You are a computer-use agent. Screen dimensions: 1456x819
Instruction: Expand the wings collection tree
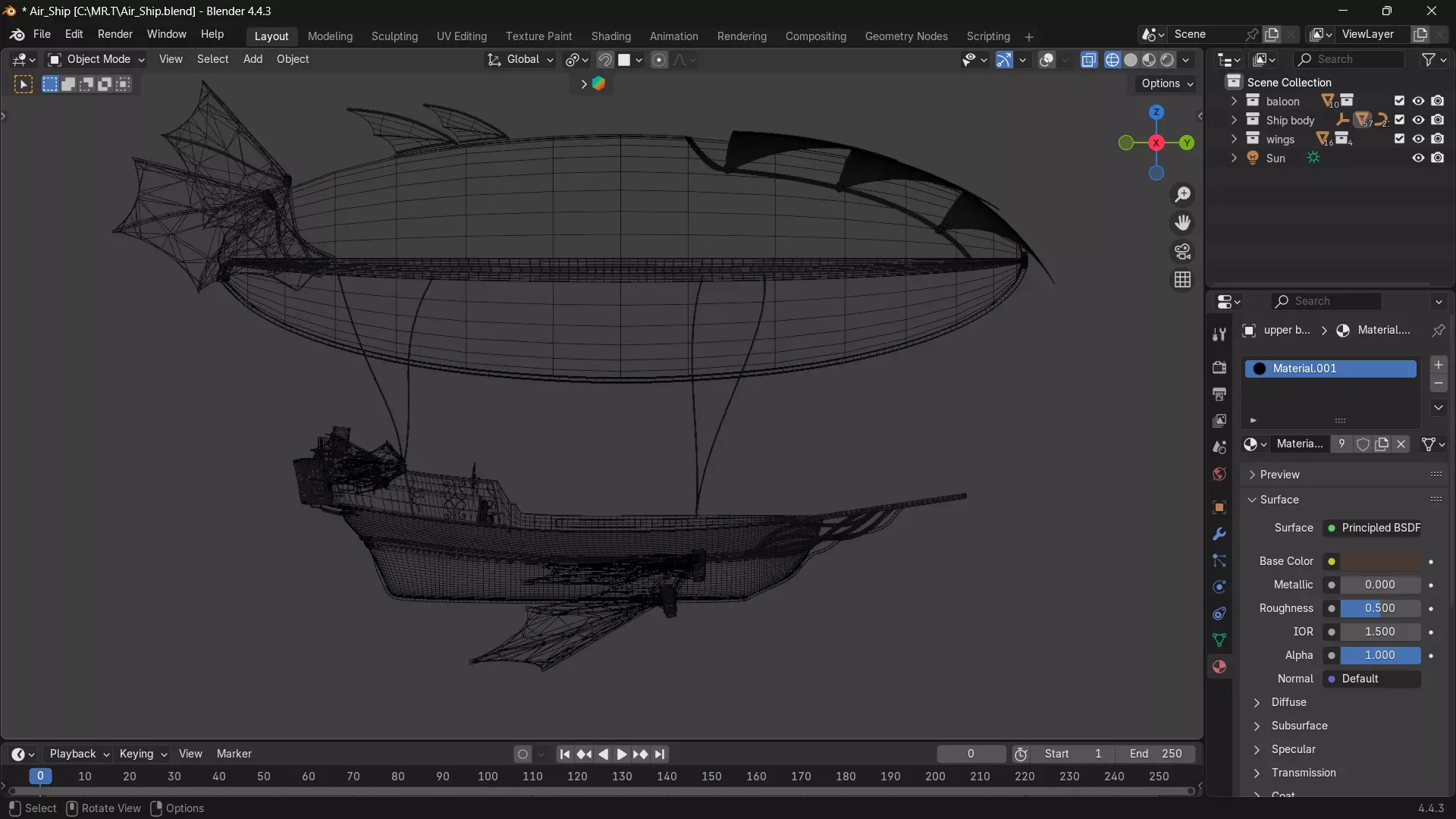(1234, 139)
